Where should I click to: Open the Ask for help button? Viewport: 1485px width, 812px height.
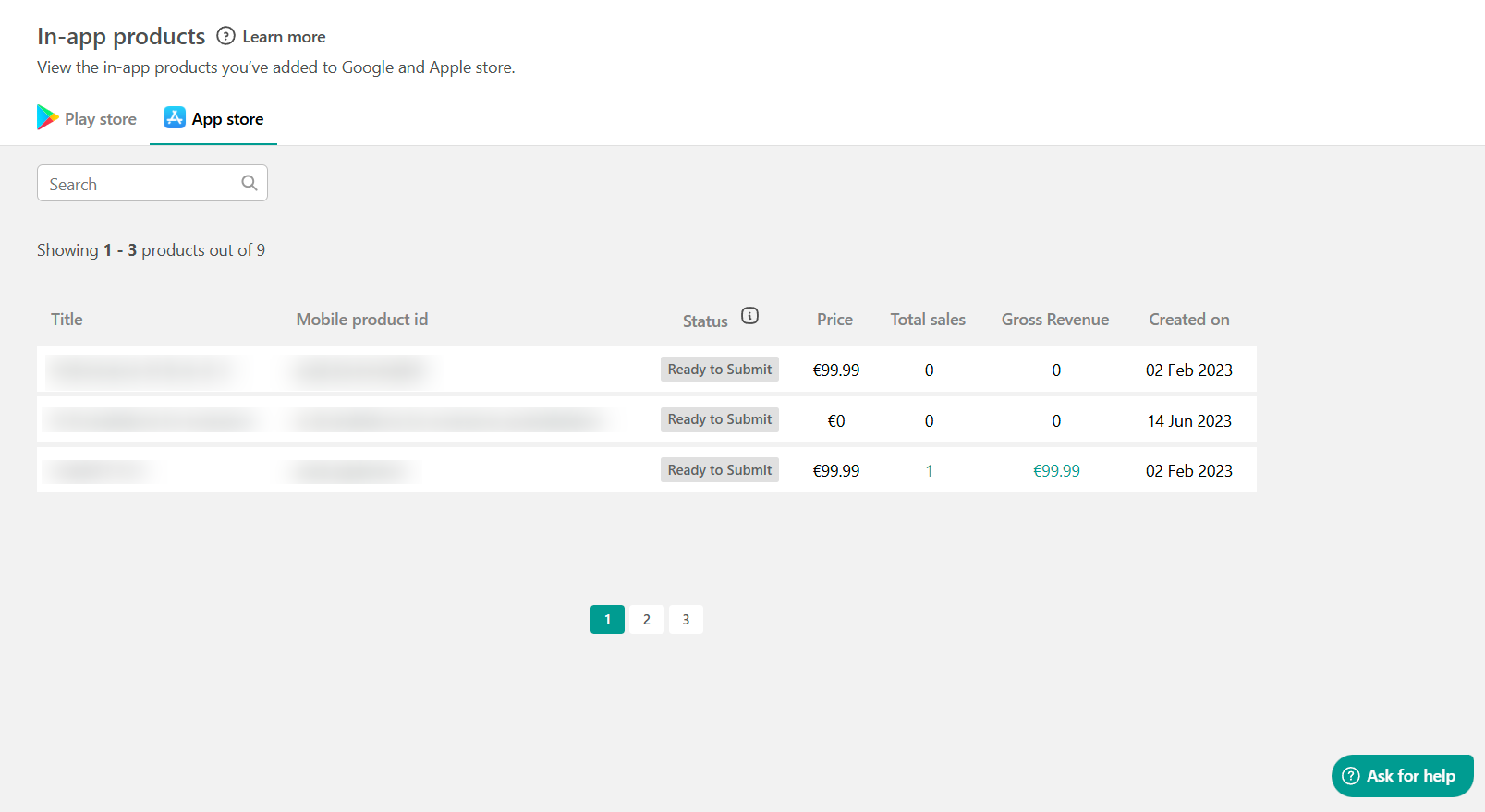click(1402, 776)
